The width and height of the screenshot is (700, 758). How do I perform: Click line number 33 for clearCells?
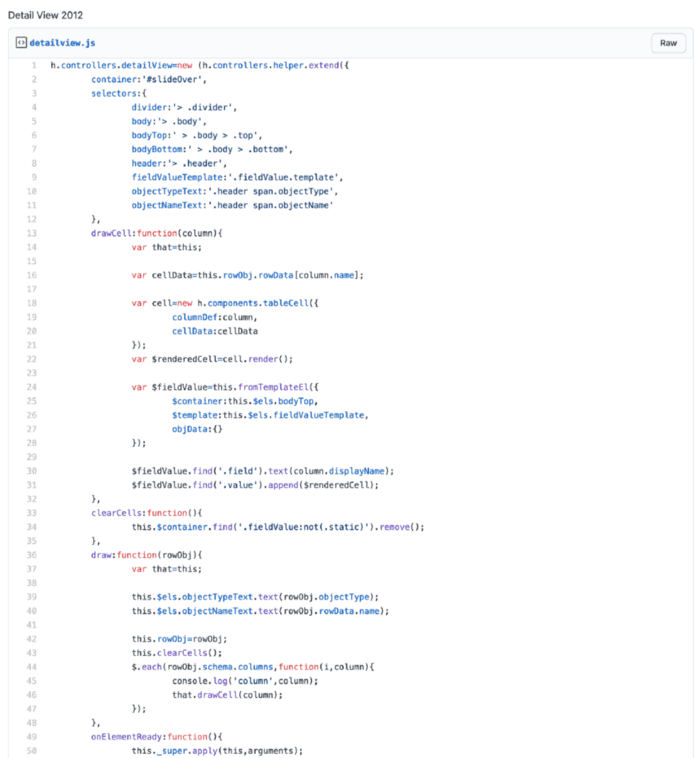click(32, 513)
